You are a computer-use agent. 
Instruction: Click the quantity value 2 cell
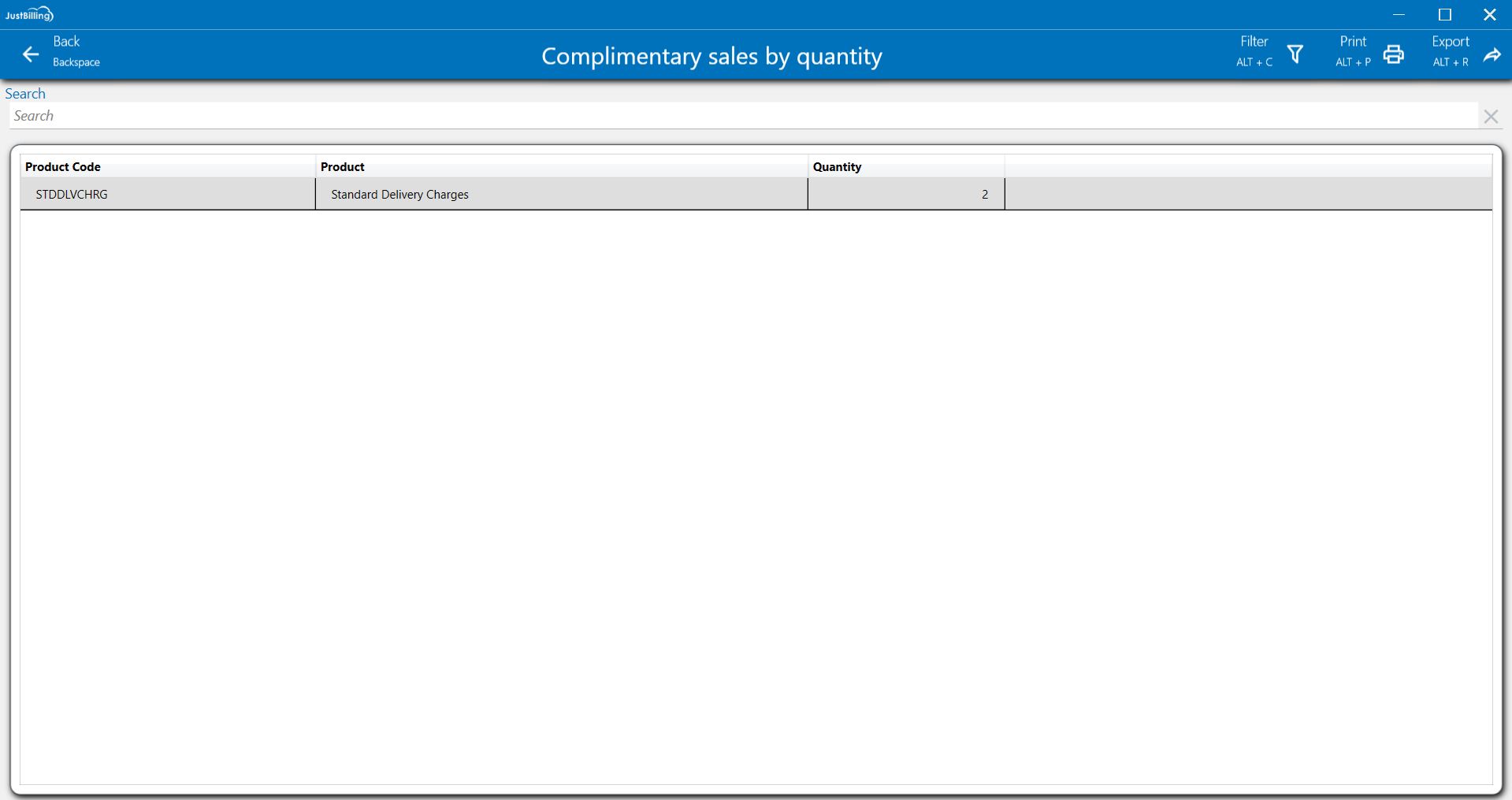click(906, 195)
